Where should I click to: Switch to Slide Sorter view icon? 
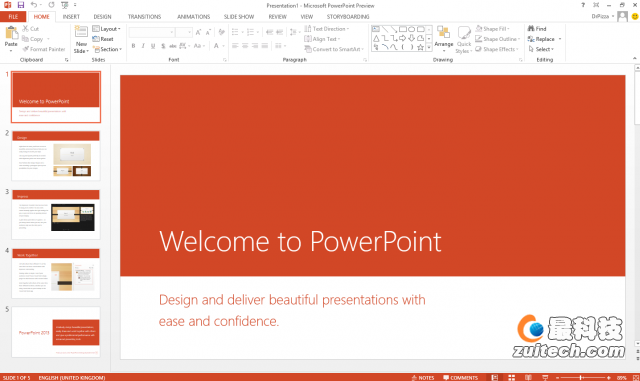tap(511, 378)
